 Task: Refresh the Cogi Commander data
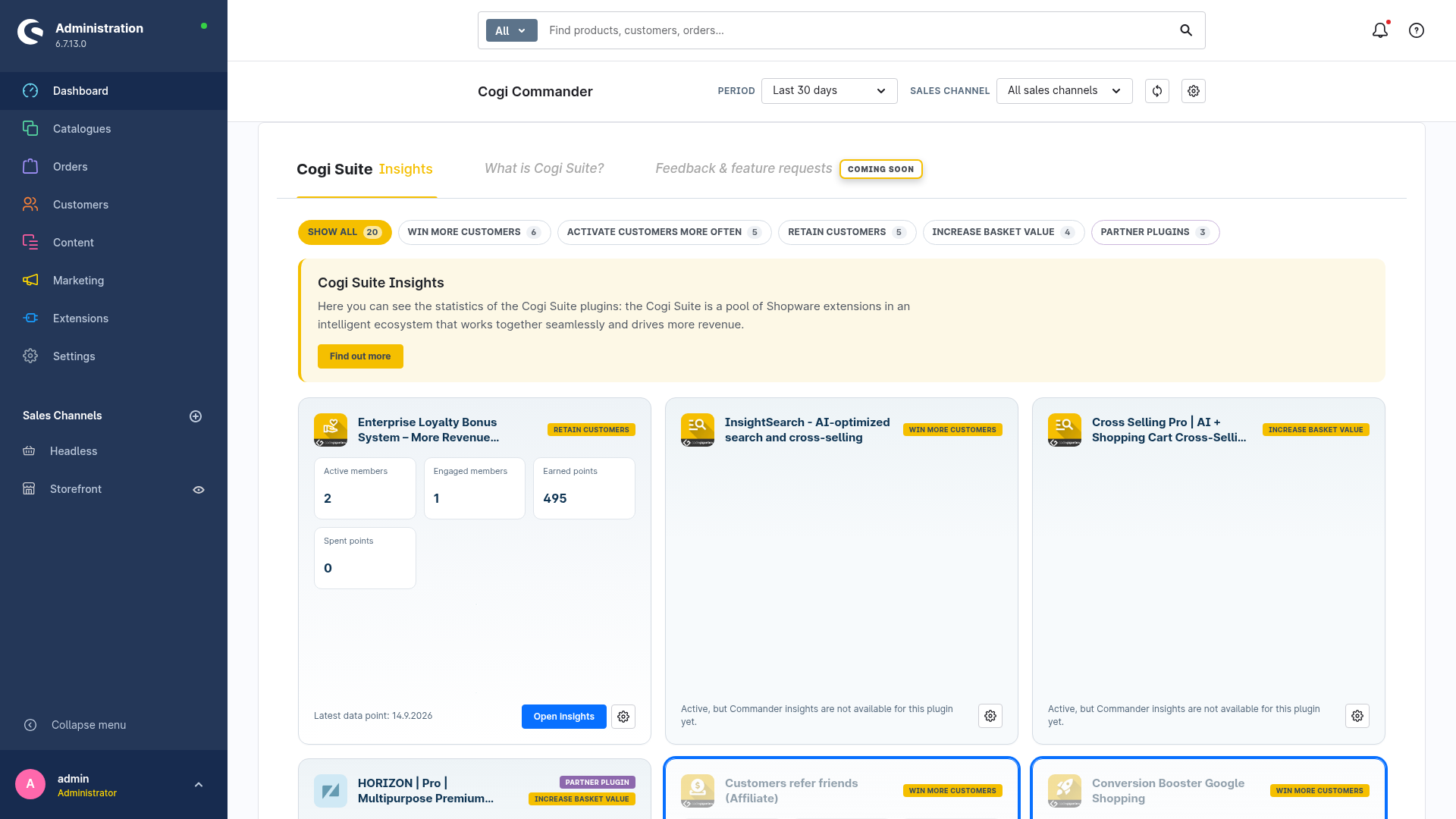1157,91
